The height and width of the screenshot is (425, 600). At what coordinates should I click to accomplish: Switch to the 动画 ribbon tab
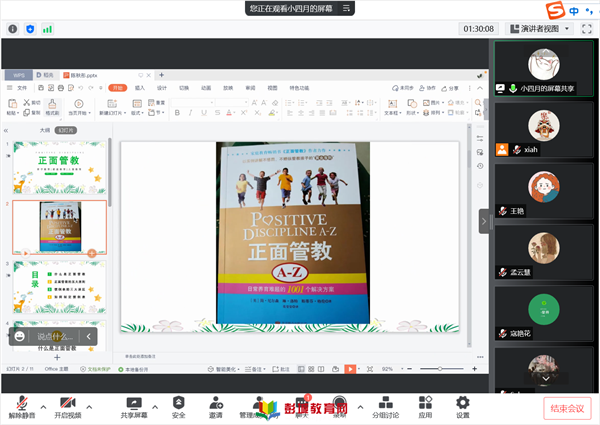point(206,88)
